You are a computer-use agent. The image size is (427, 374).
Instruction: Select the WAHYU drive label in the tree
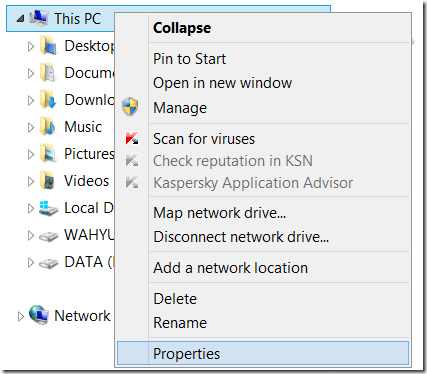tap(89, 235)
